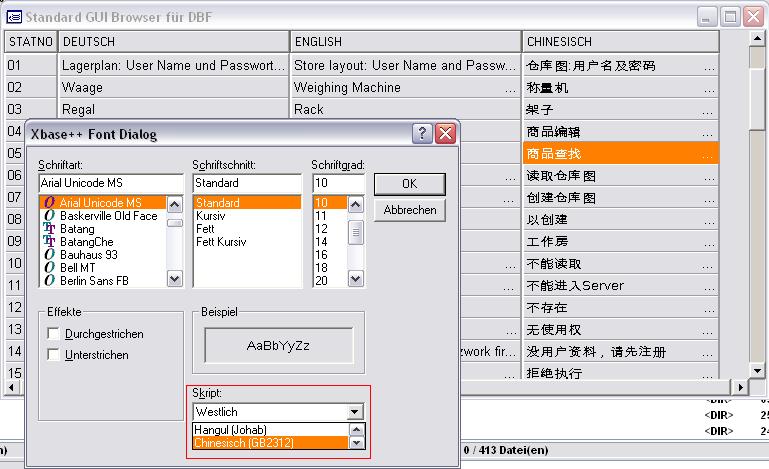Click the CHINESISCH column header
The width and height of the screenshot is (769, 469).
(620, 42)
